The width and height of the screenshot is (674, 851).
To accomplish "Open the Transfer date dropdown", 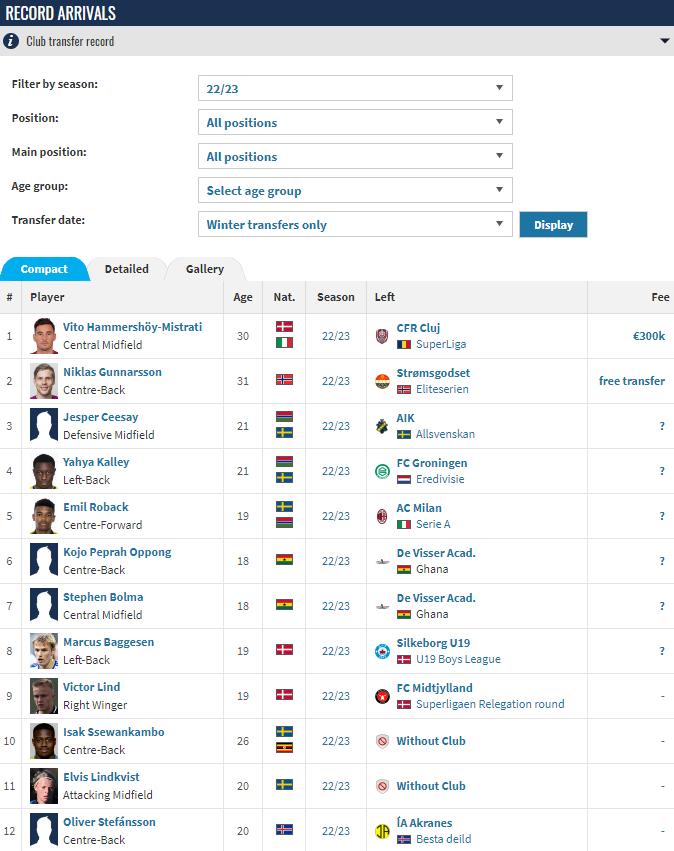I will [x=355, y=224].
